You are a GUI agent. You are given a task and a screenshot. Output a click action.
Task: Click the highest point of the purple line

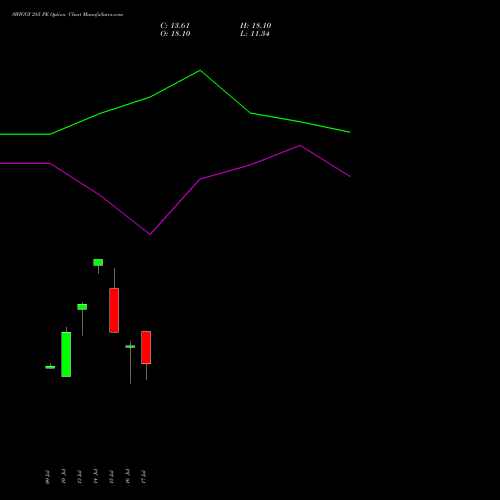point(300,145)
